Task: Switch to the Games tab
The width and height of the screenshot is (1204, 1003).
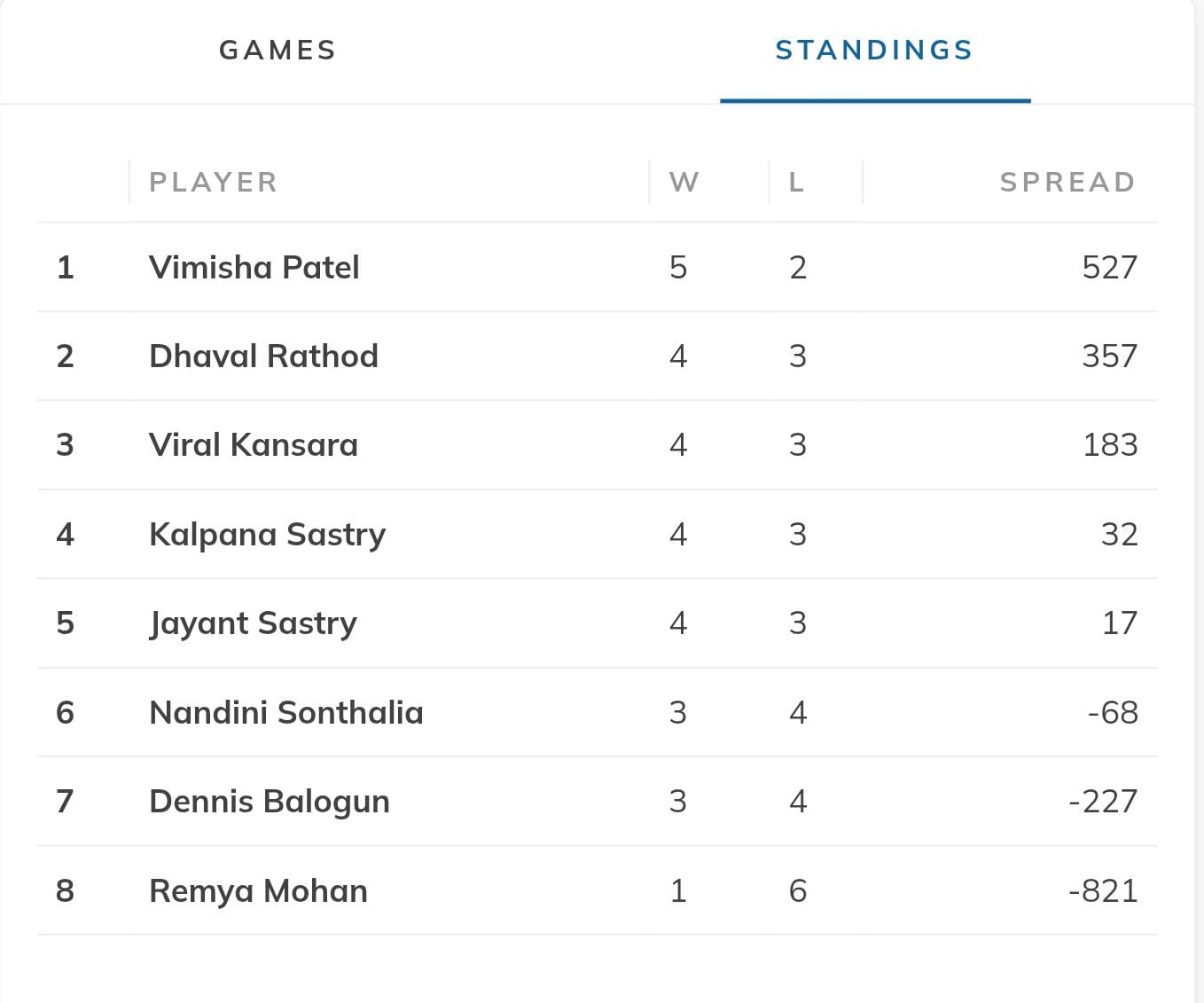Action: (x=278, y=51)
